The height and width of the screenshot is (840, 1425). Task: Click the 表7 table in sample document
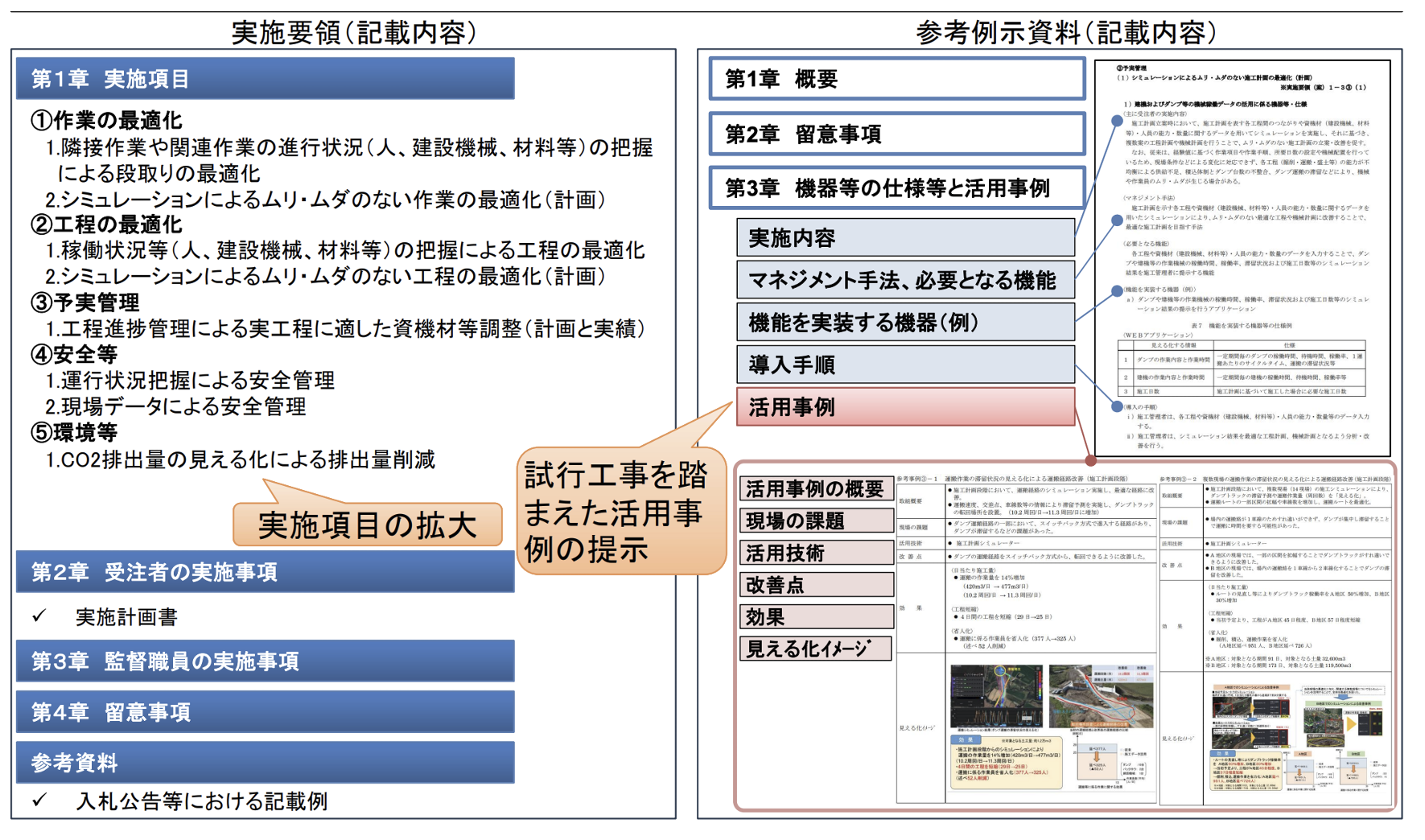pyautogui.click(x=1242, y=369)
